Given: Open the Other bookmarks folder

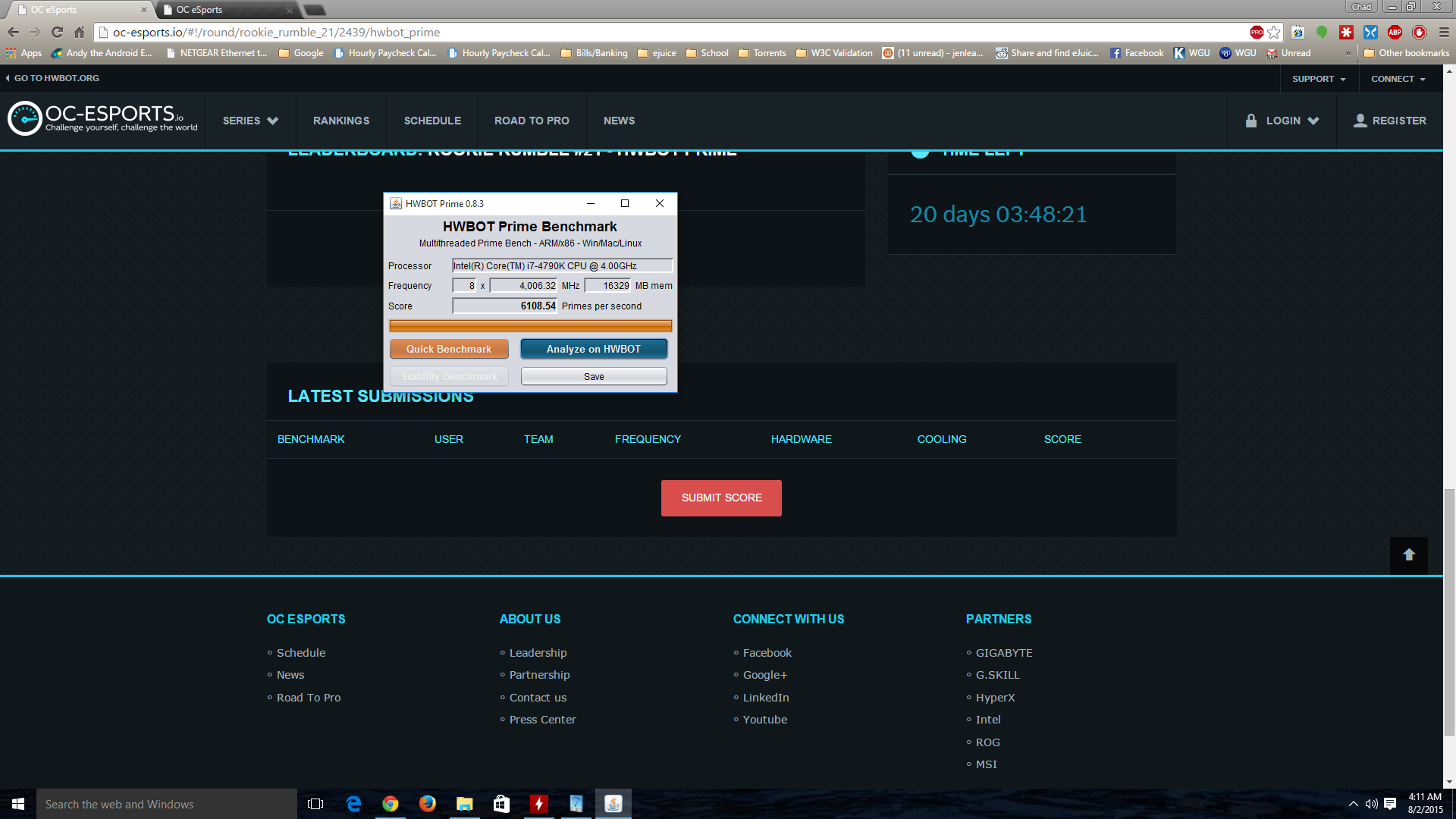Looking at the screenshot, I should tap(1407, 53).
